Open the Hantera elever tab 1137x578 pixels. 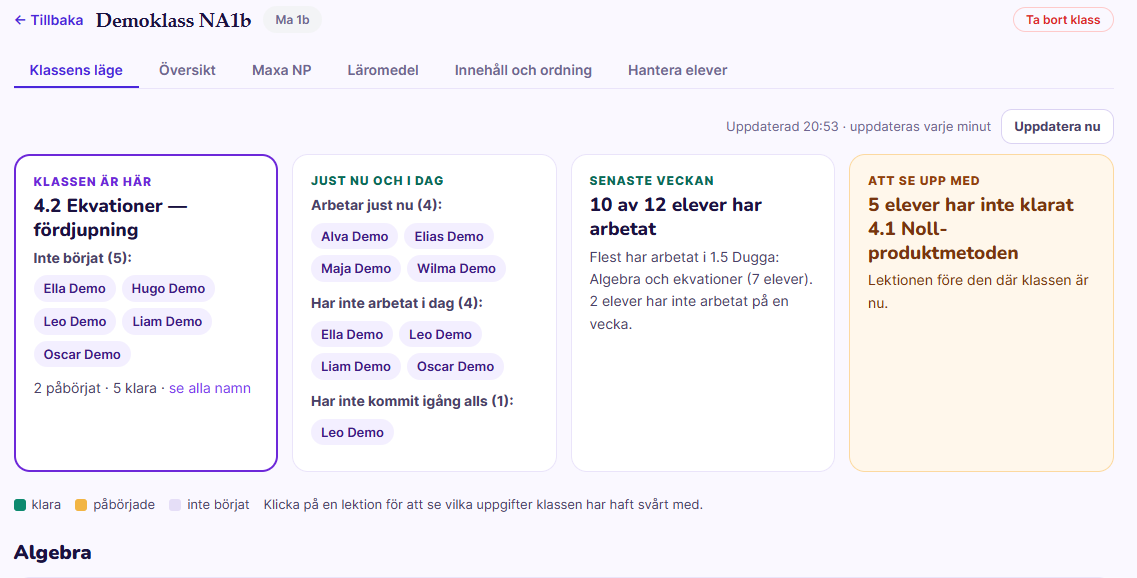coord(677,70)
